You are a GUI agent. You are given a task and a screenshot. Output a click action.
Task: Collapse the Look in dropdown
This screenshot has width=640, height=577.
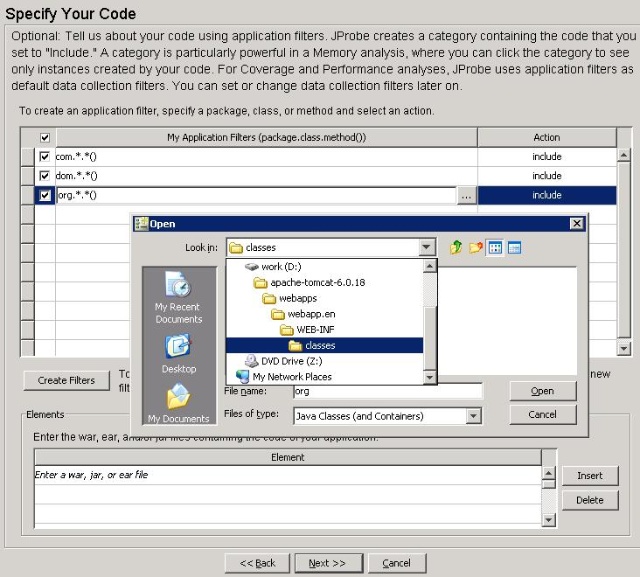click(427, 248)
